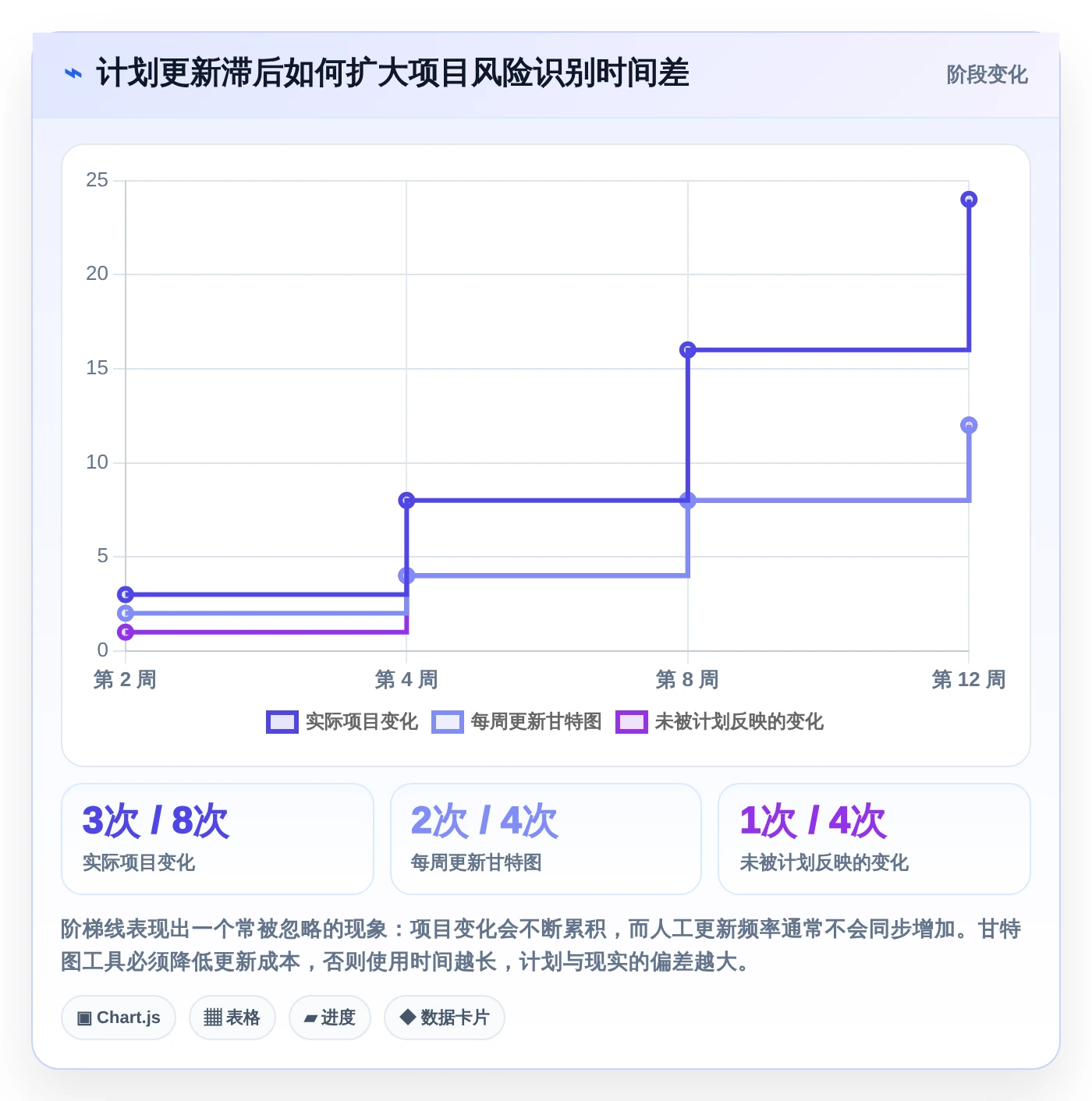Screen dimensions: 1092x1101
Task: Click the 第 4 周 axis label
Action: click(406, 679)
